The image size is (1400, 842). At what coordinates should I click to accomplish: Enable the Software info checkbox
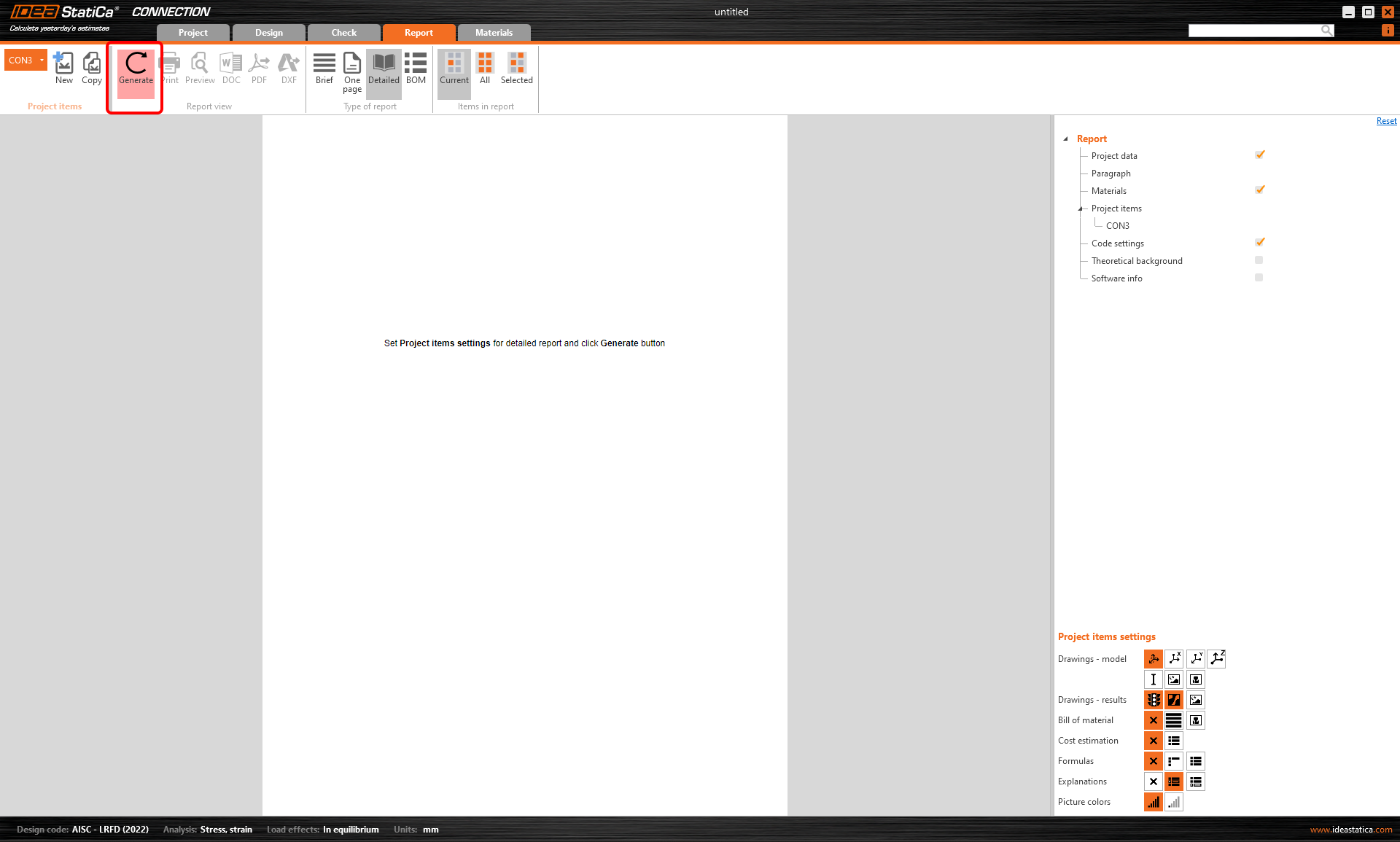coord(1259,278)
